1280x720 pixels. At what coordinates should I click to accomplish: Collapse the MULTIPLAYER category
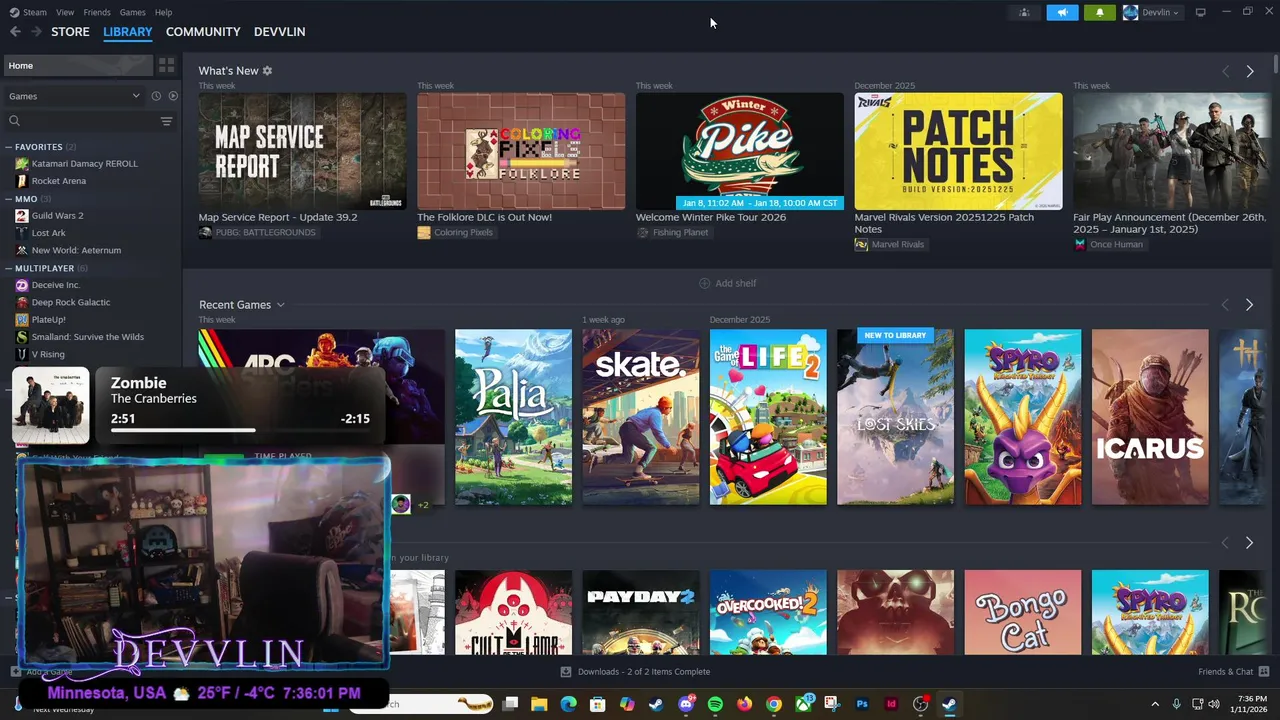(x=8, y=268)
